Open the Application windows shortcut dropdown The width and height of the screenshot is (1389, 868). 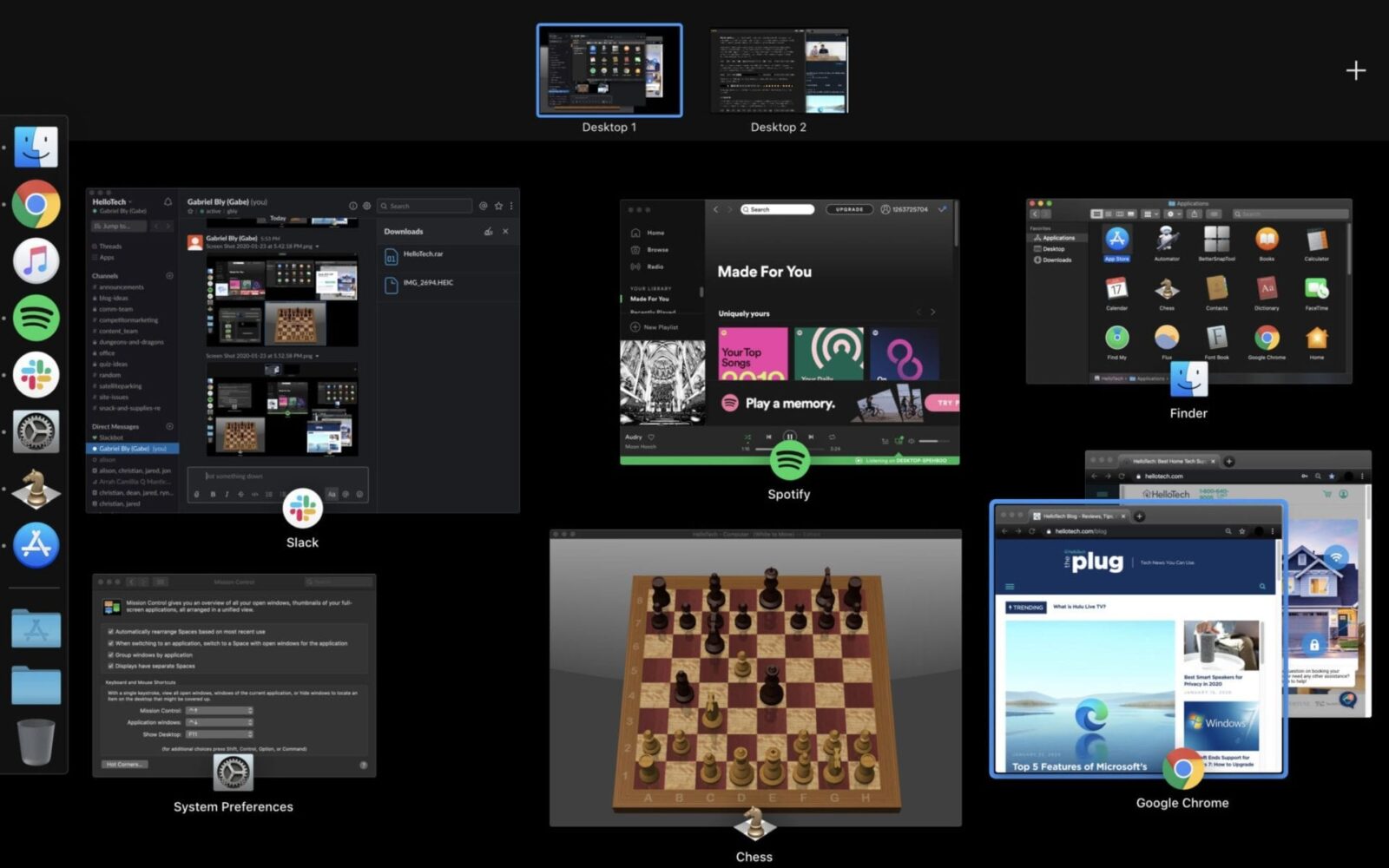(x=220, y=722)
